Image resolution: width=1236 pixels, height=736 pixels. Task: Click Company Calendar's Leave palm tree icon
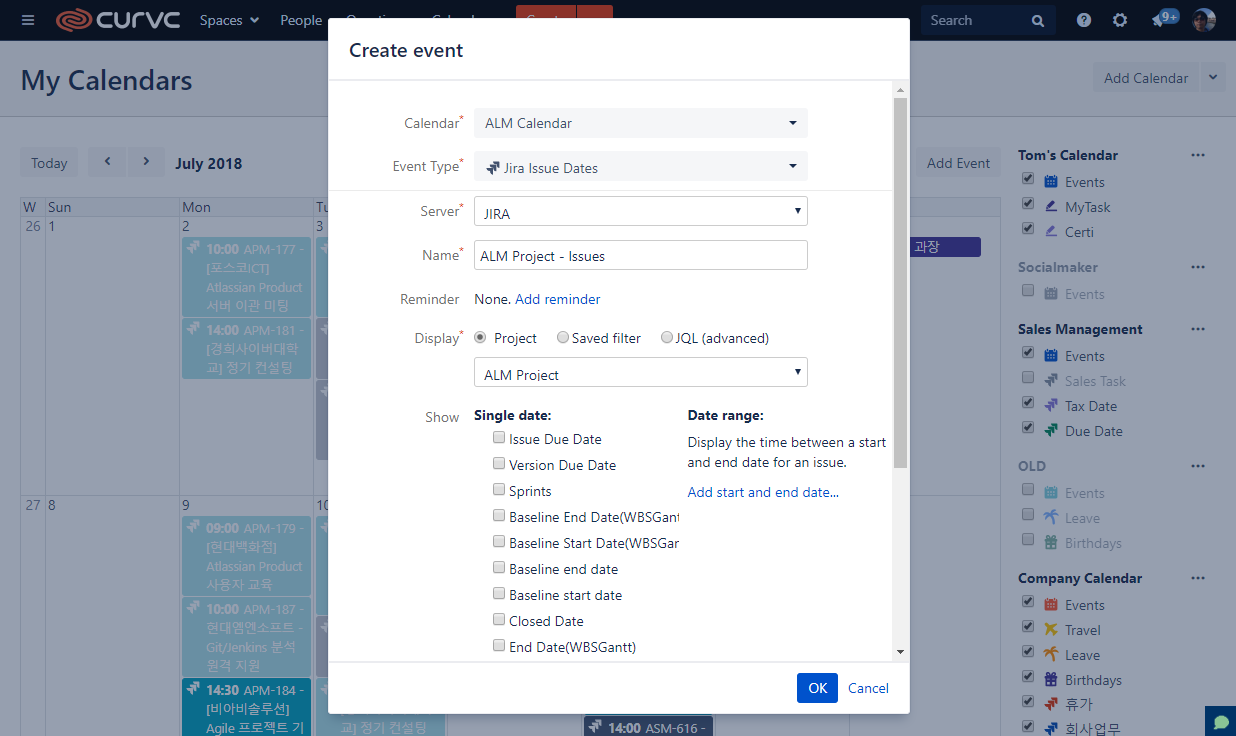tap(1051, 654)
